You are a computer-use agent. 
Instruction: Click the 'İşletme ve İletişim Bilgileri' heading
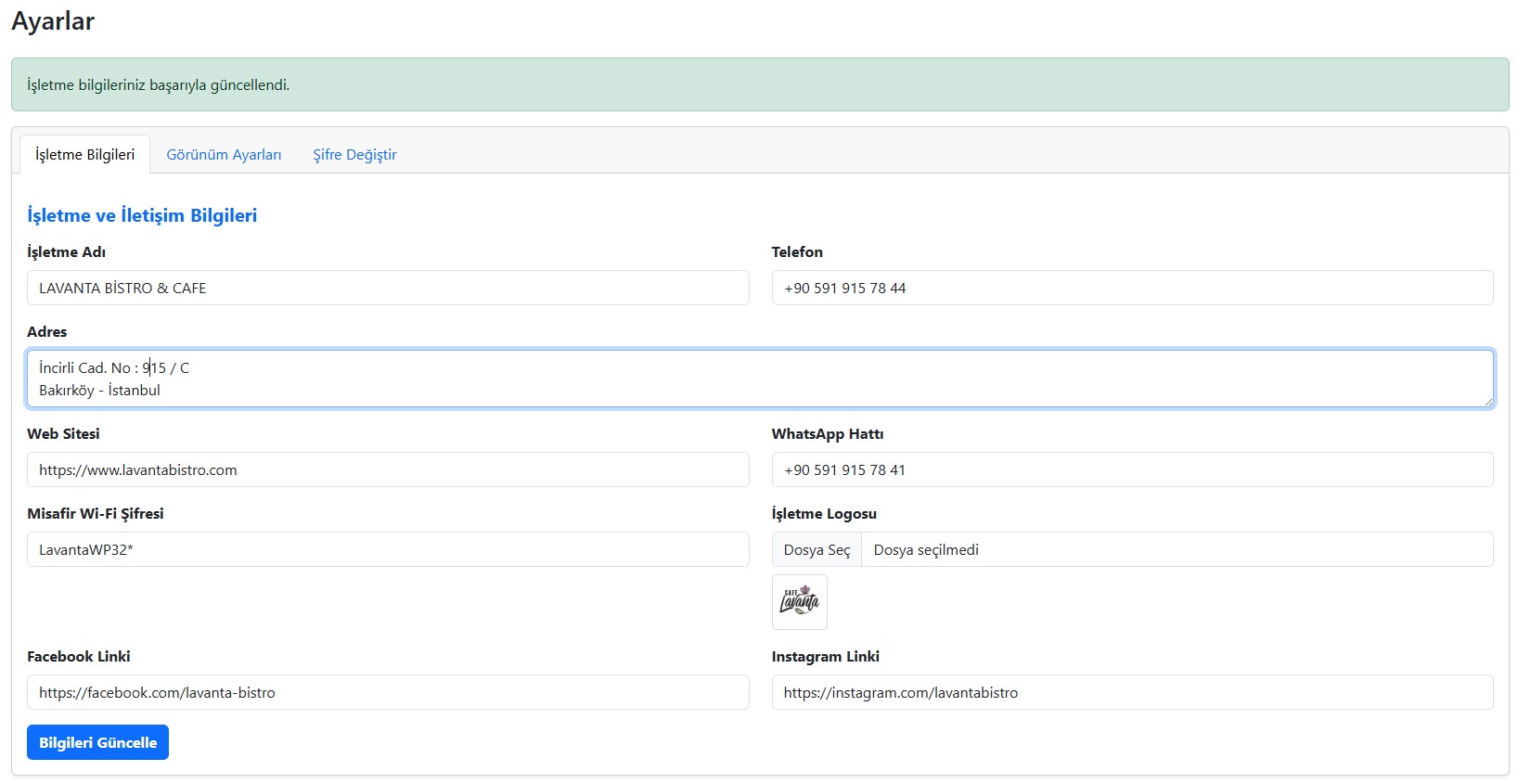click(x=142, y=215)
